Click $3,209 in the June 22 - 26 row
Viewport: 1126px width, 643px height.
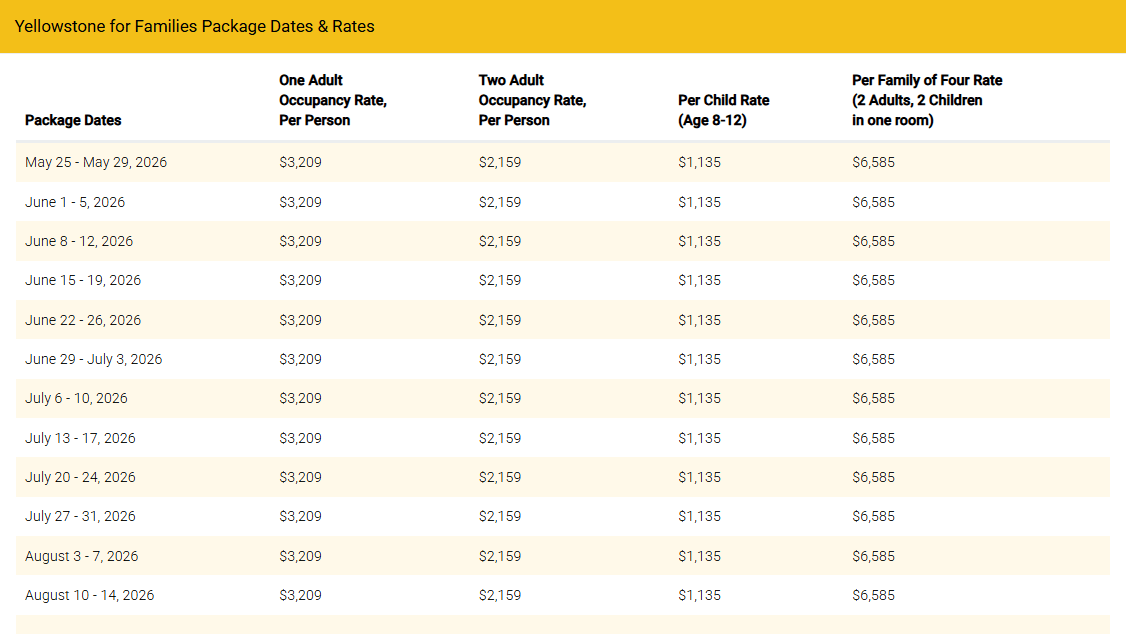[x=300, y=320]
